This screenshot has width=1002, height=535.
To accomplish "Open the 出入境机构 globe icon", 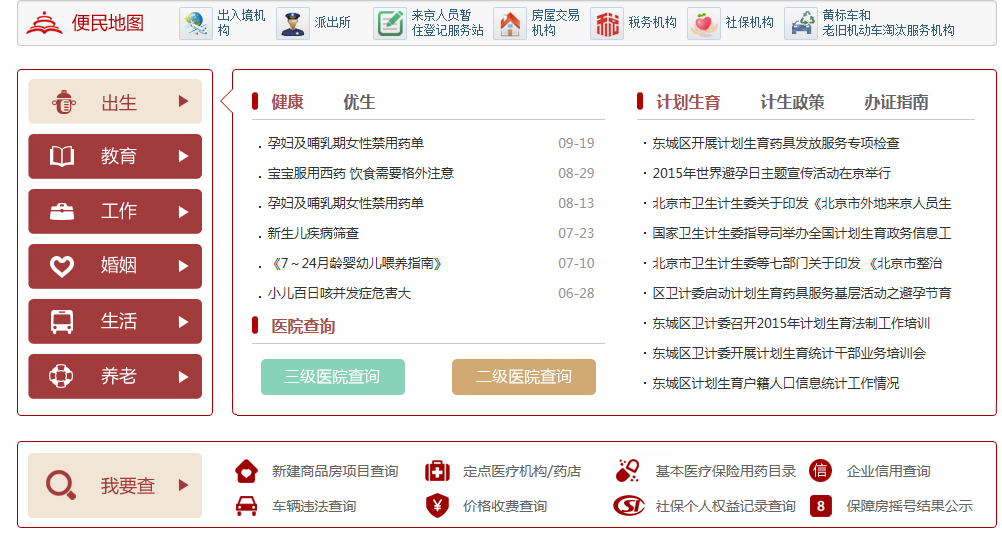I will (196, 24).
